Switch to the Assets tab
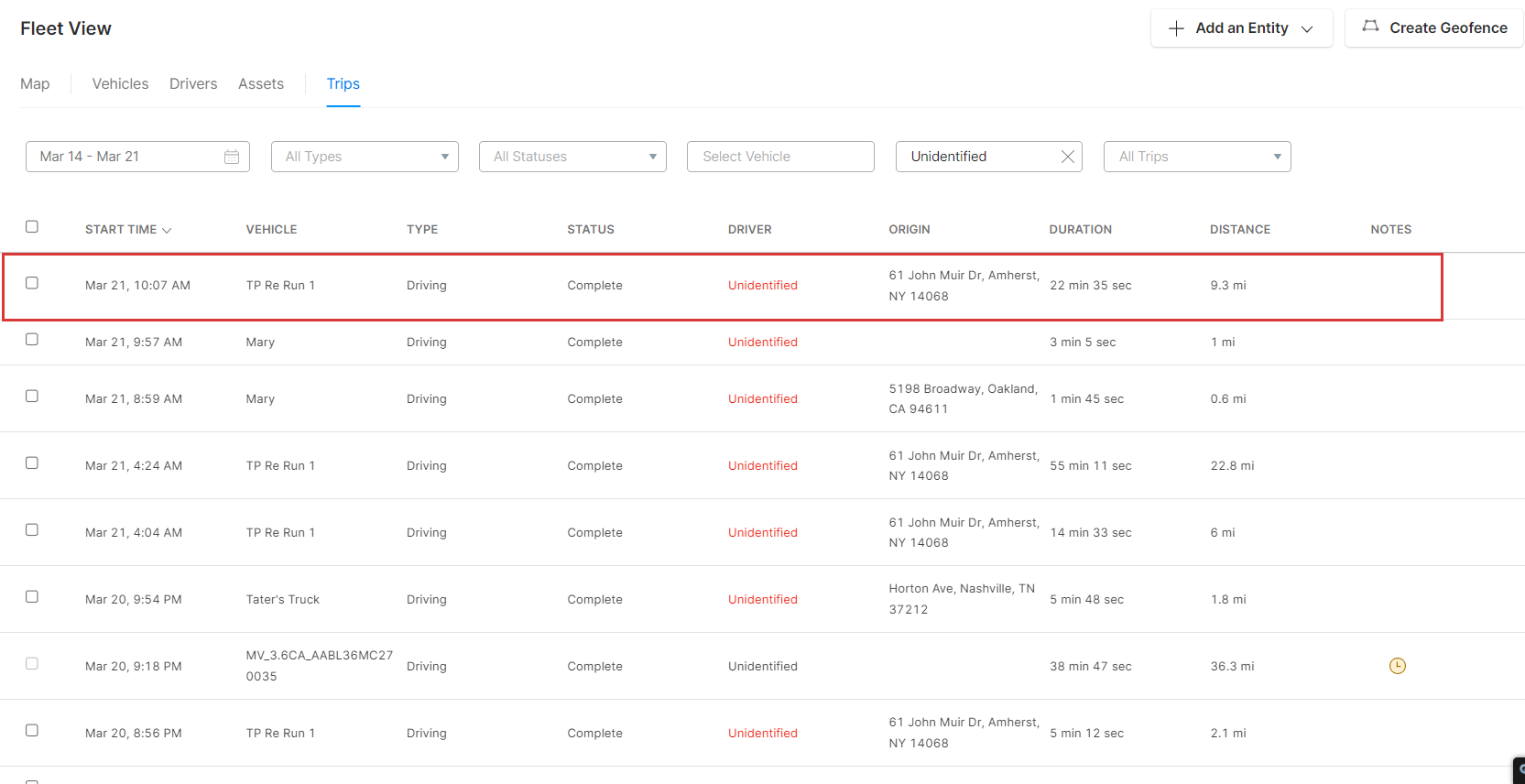 261,83
